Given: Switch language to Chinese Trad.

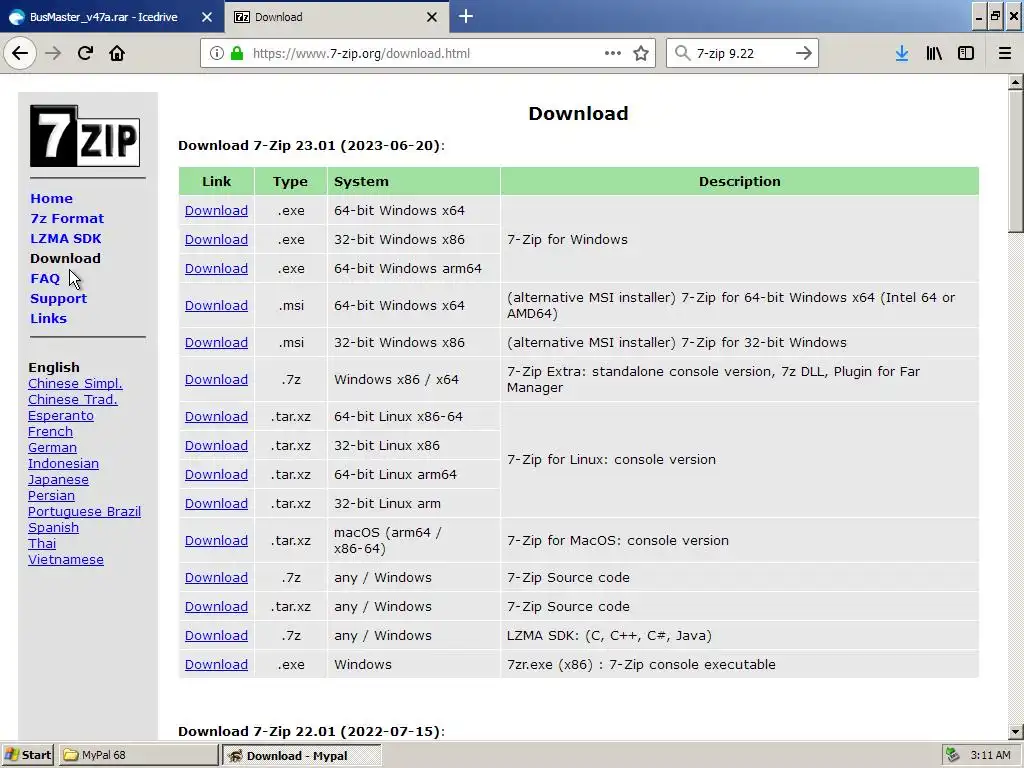Looking at the screenshot, I should (x=72, y=400).
